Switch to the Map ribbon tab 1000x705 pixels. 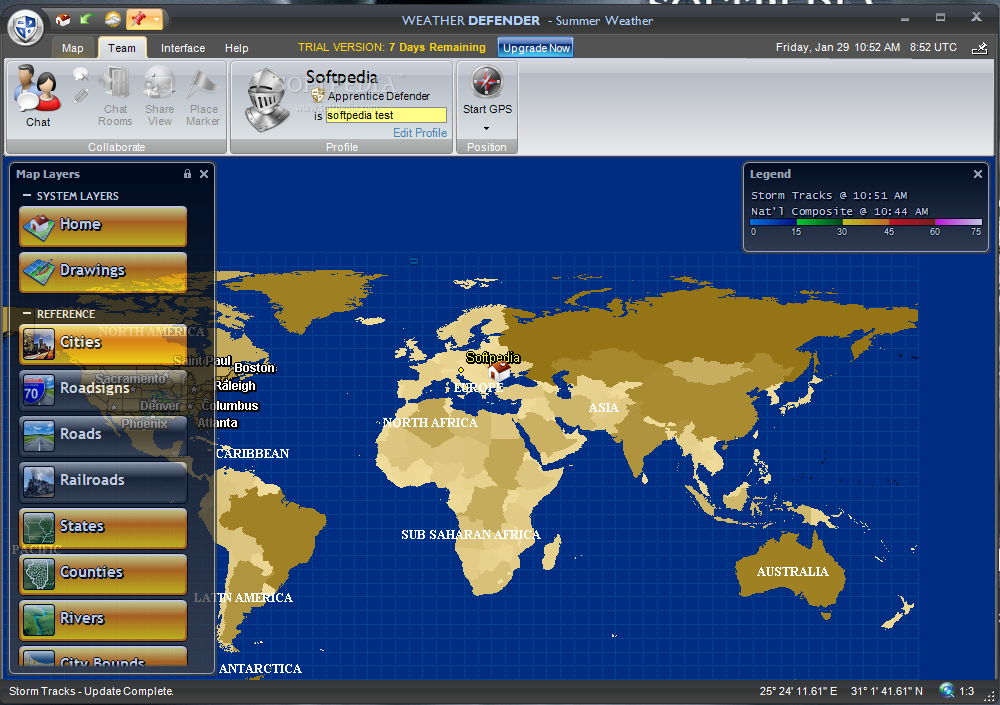pyautogui.click(x=73, y=48)
